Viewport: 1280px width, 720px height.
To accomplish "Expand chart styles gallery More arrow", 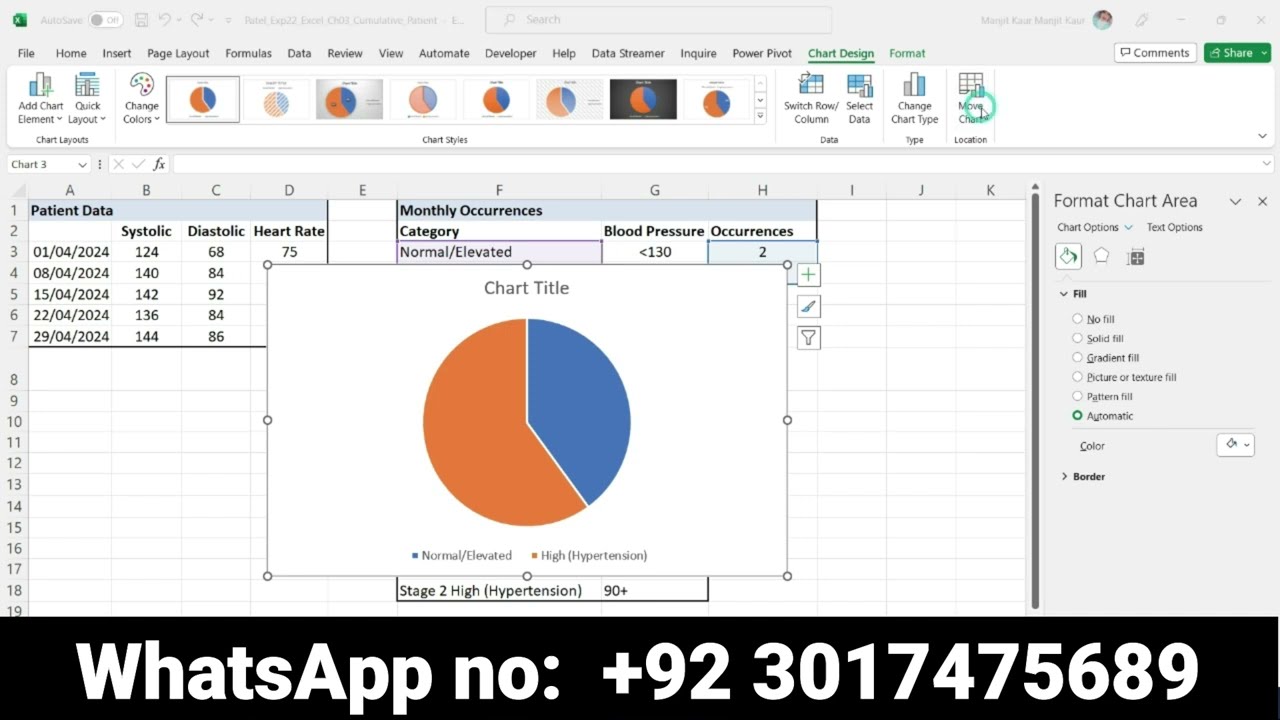I will tap(760, 117).
